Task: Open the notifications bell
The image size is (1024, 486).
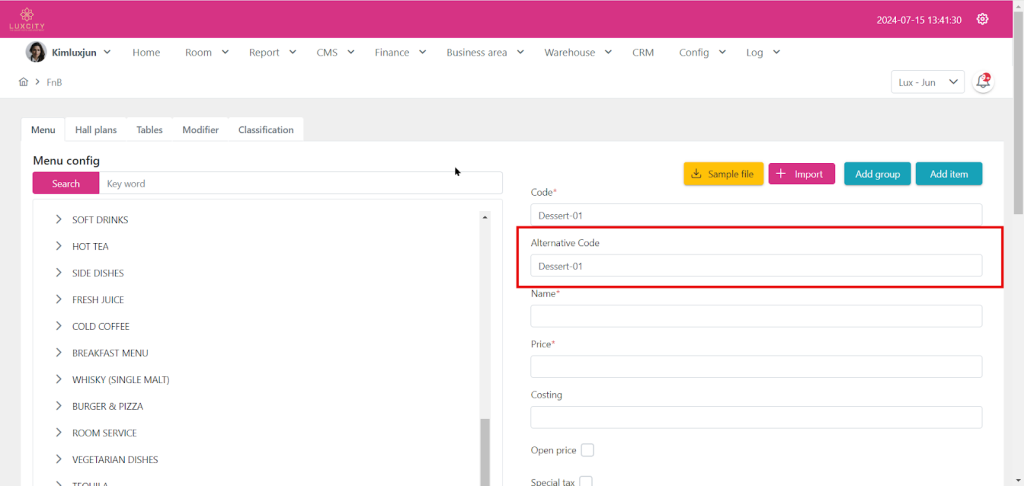Action: click(983, 82)
